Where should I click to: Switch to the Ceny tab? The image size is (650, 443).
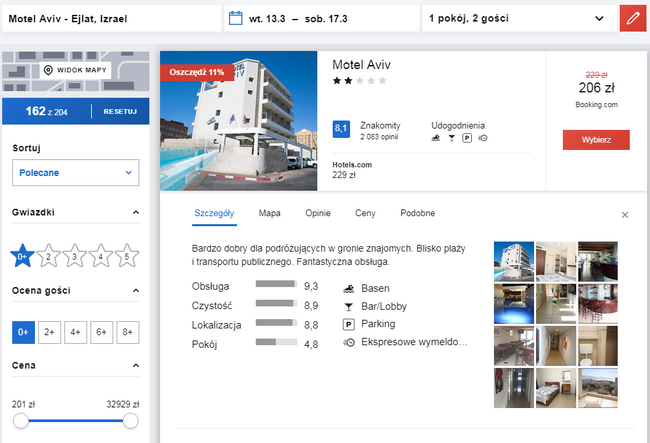point(365,213)
